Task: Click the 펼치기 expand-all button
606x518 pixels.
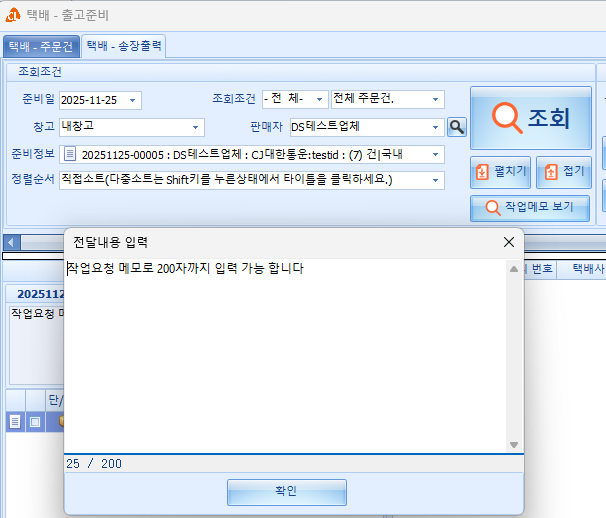Action: (x=500, y=172)
